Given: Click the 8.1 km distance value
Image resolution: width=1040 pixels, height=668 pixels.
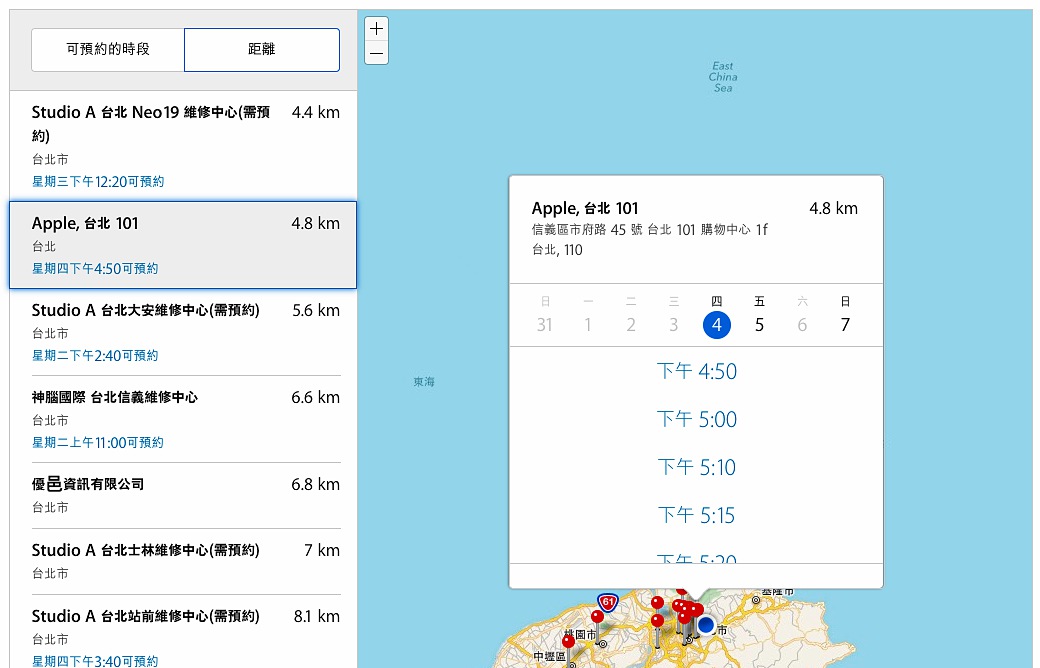Looking at the screenshot, I should tap(317, 616).
